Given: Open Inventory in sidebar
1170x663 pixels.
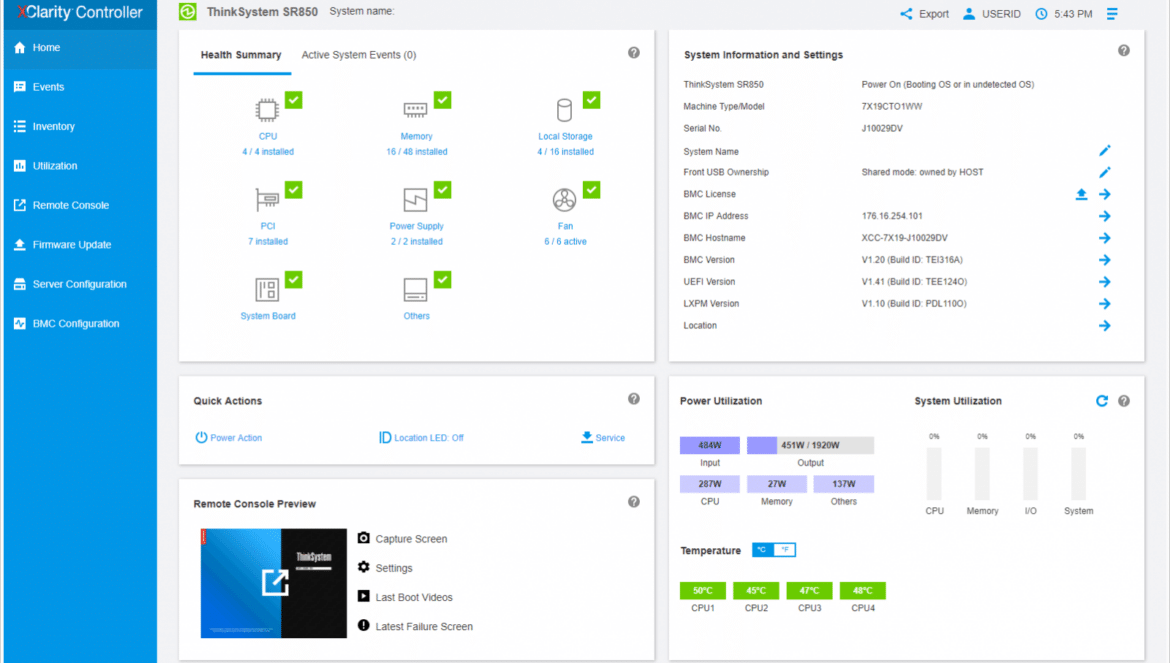Looking at the screenshot, I should (81, 127).
